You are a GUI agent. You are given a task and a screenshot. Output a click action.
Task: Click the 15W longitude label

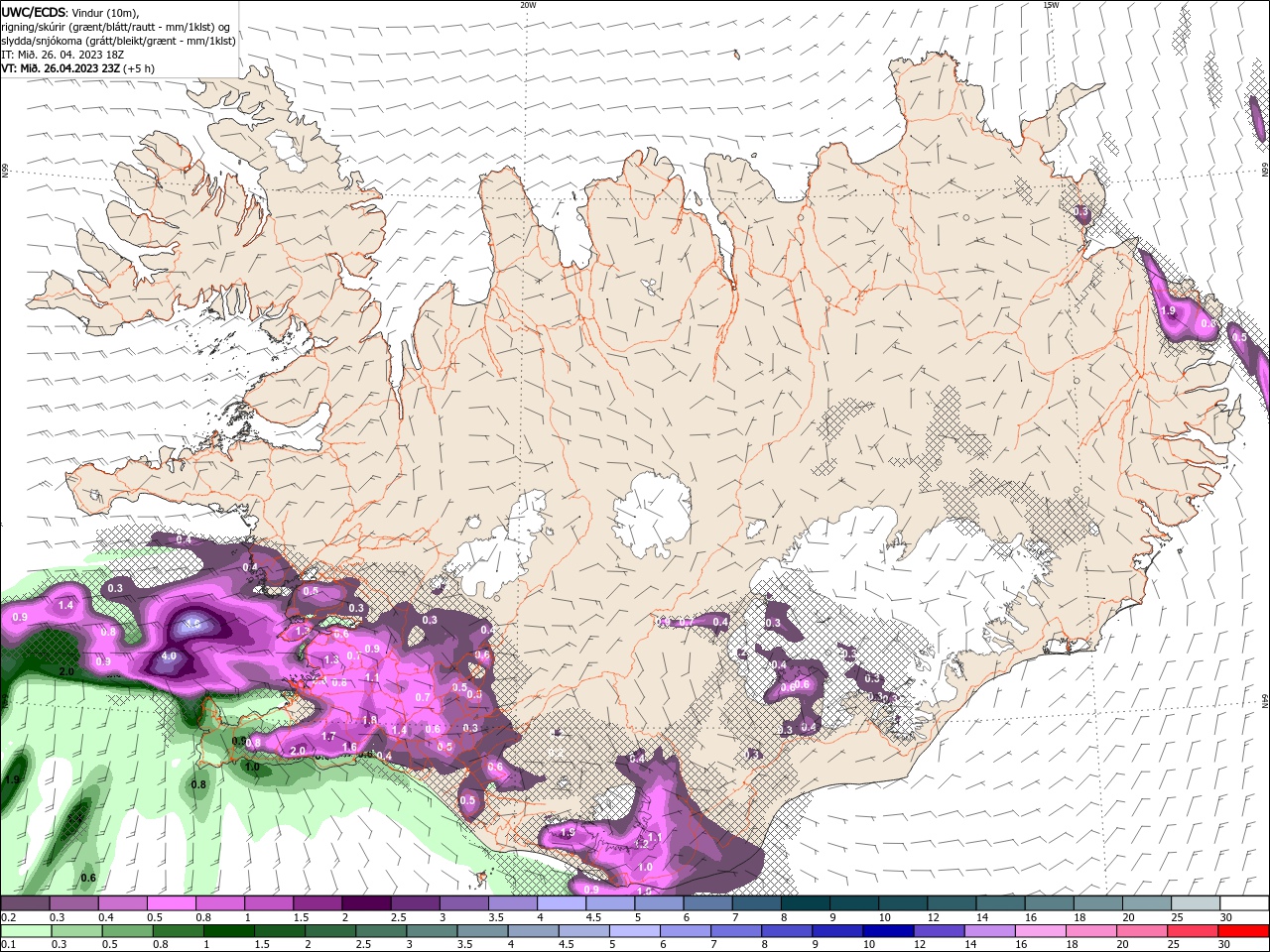(x=1051, y=5)
